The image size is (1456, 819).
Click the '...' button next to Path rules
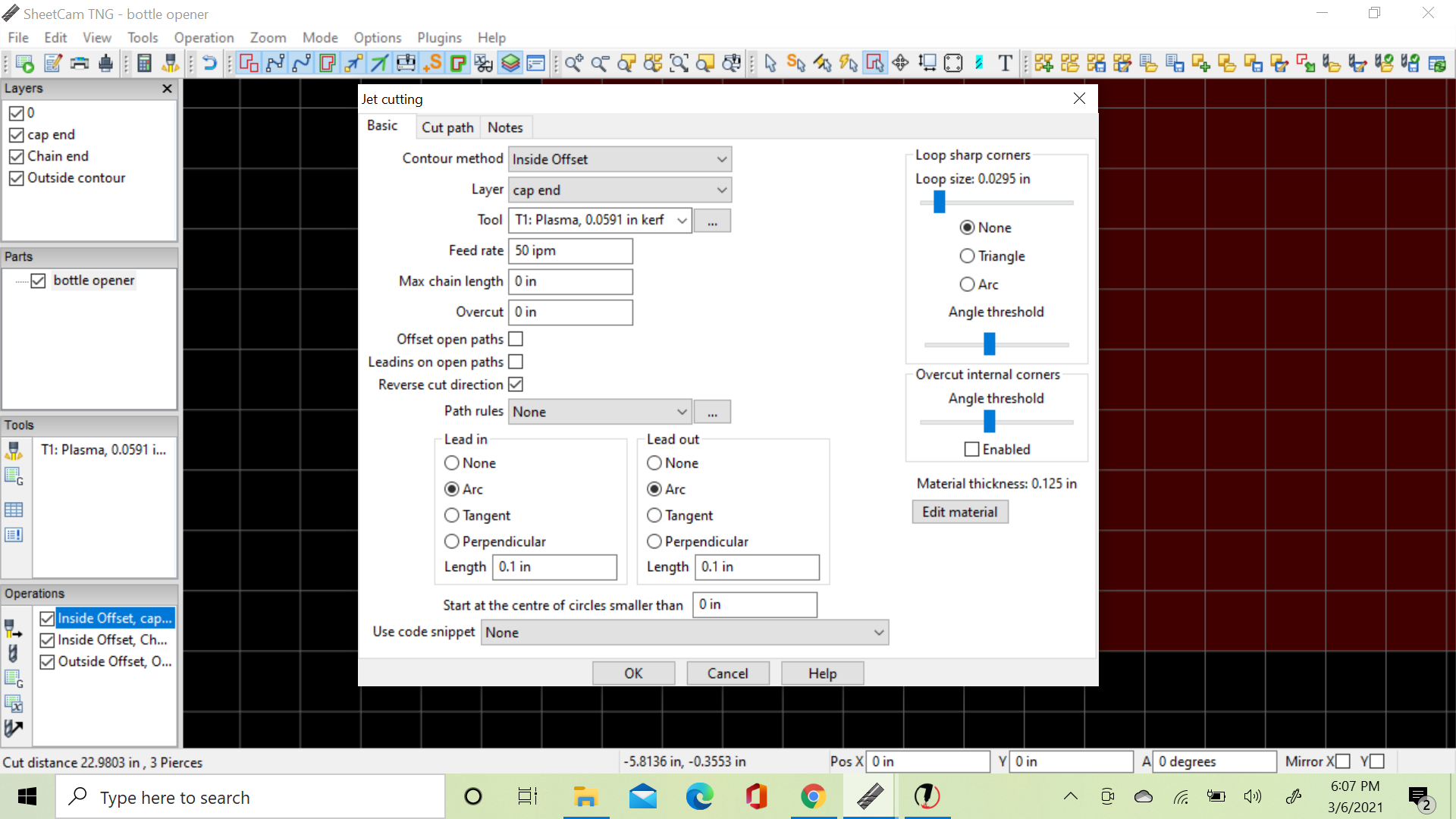pos(712,412)
